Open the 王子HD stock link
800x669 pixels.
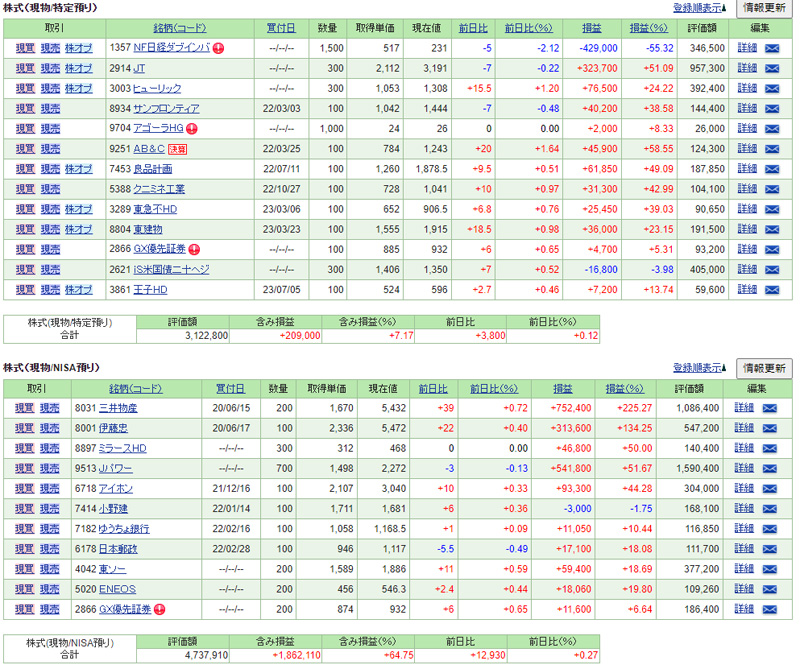[151, 290]
